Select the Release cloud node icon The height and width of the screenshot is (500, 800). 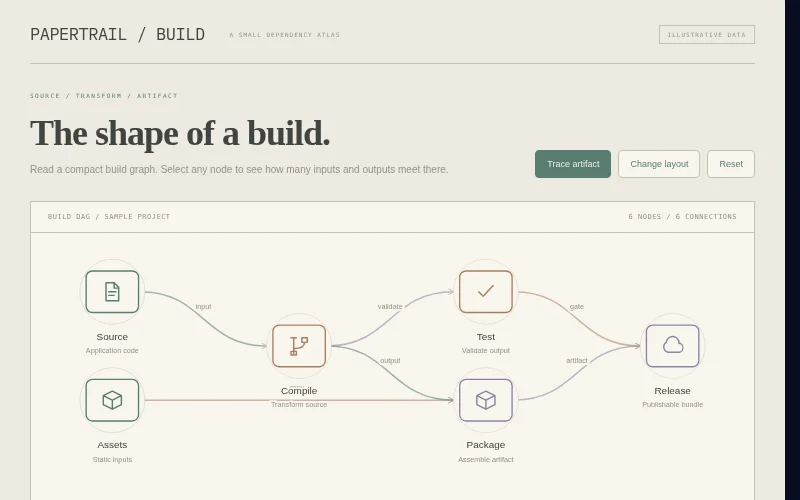point(672,346)
